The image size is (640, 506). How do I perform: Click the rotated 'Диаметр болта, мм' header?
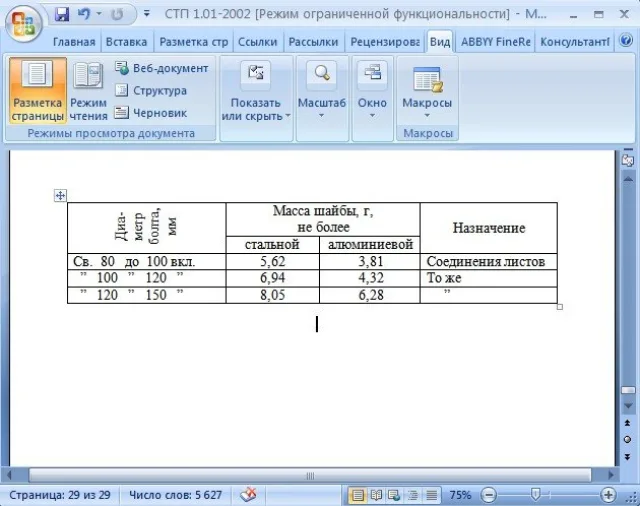[147, 228]
